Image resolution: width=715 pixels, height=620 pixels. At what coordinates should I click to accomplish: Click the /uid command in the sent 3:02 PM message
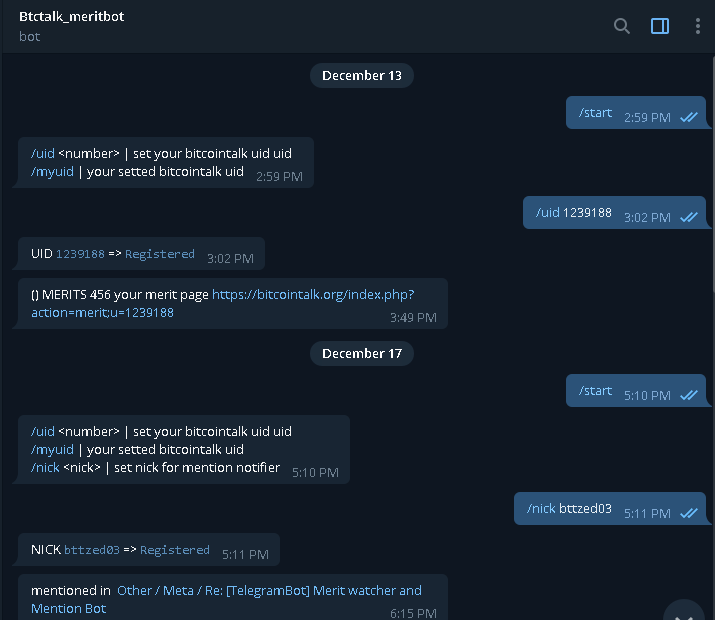(548, 213)
